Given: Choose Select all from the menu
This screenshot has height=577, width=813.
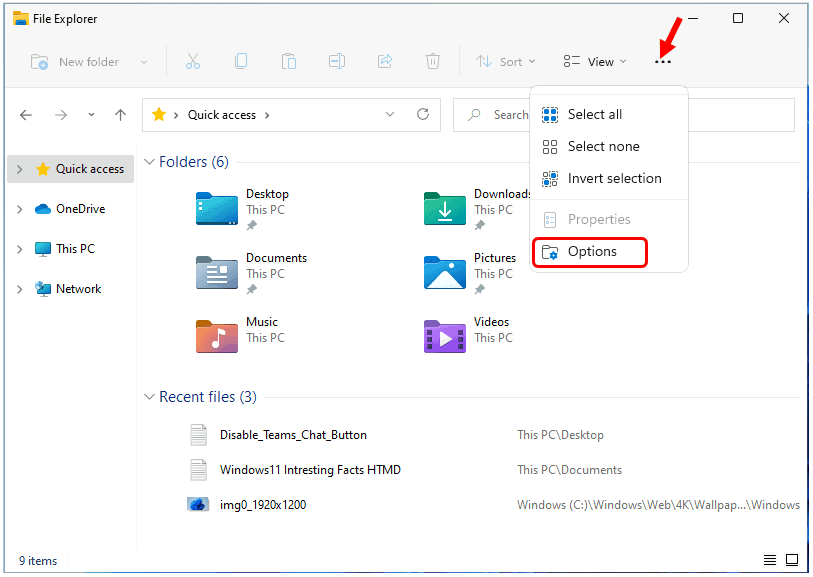Looking at the screenshot, I should coord(609,114).
